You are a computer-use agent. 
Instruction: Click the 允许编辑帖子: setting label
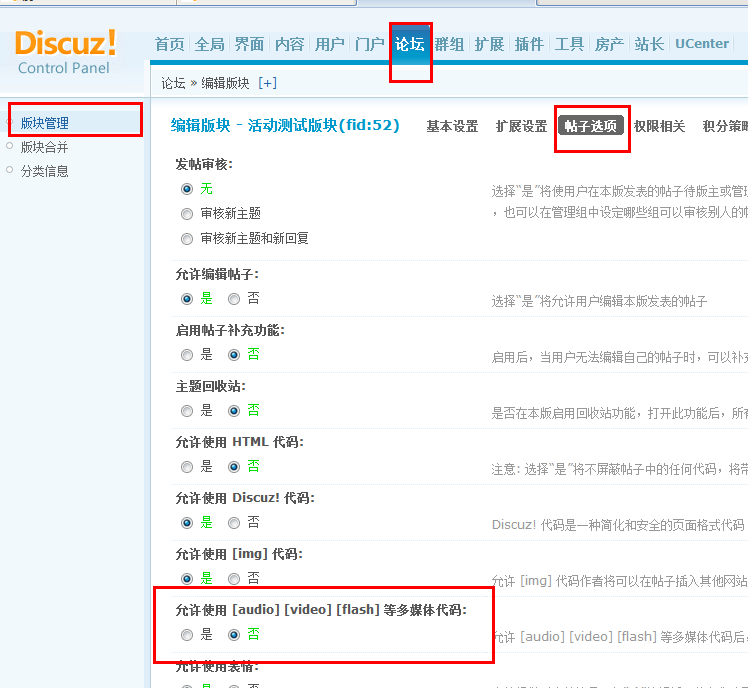pos(217,274)
